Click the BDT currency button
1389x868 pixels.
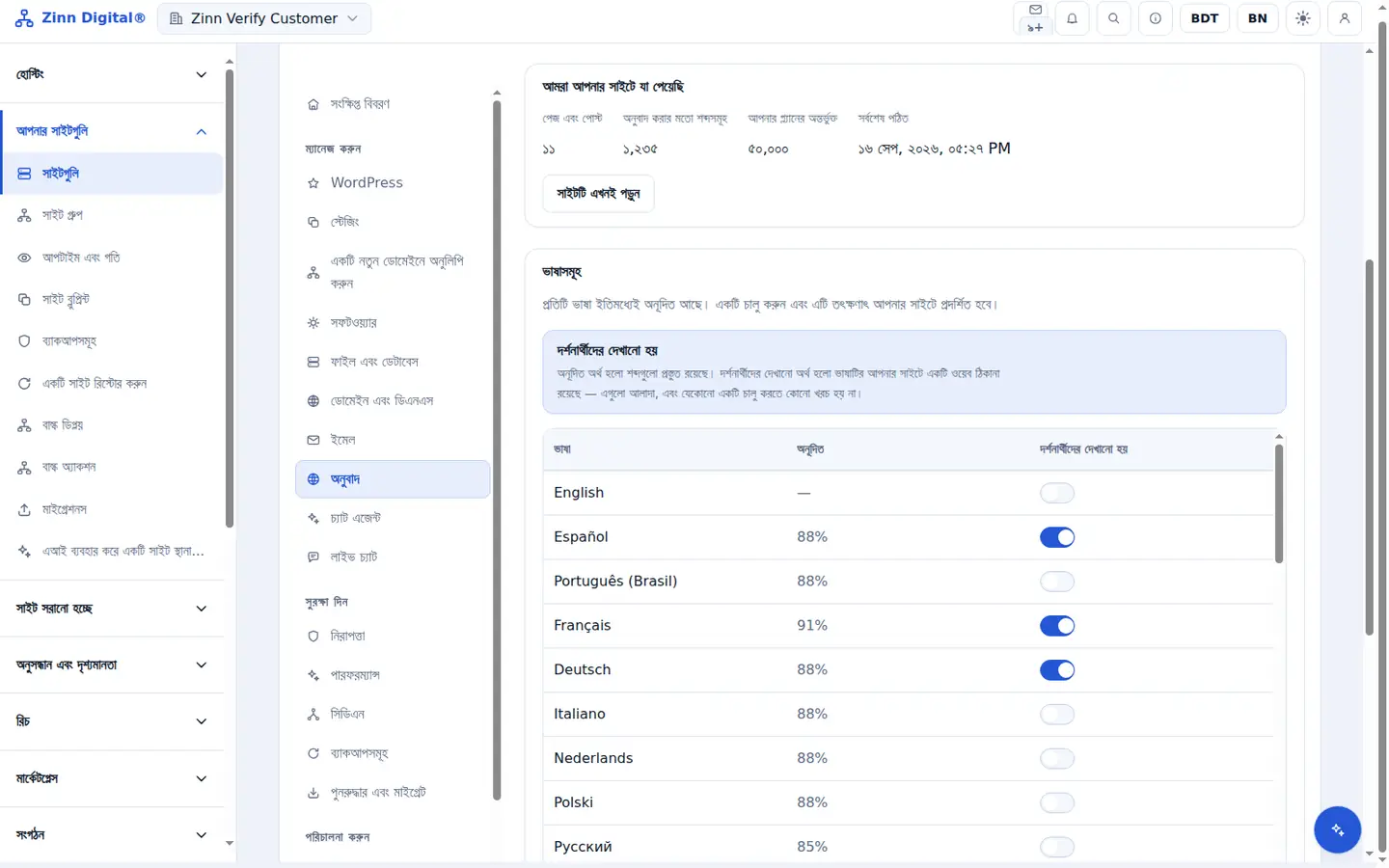coord(1205,18)
